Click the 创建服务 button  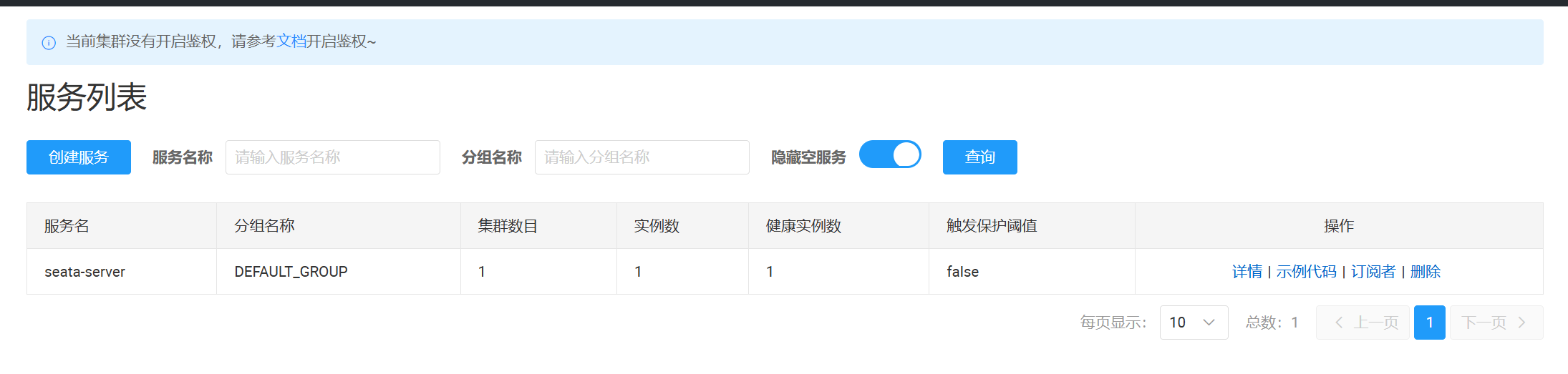pos(79,157)
